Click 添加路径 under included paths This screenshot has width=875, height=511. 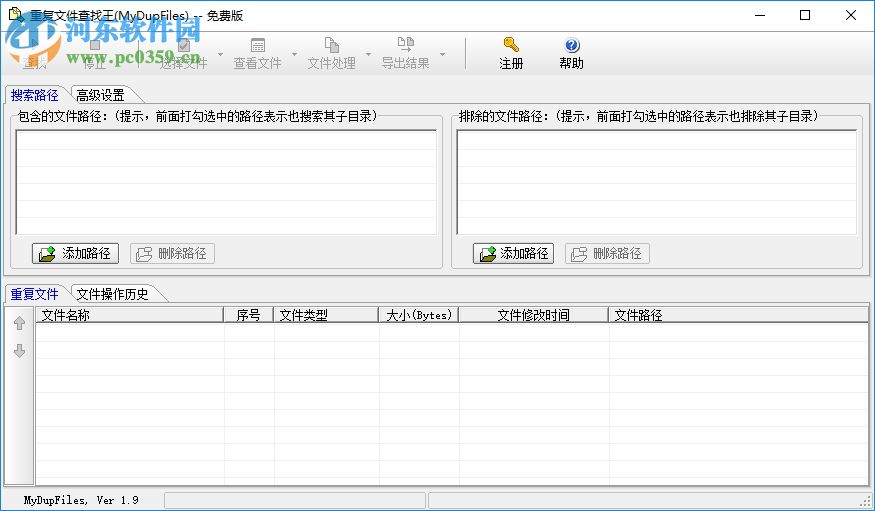tap(75, 254)
